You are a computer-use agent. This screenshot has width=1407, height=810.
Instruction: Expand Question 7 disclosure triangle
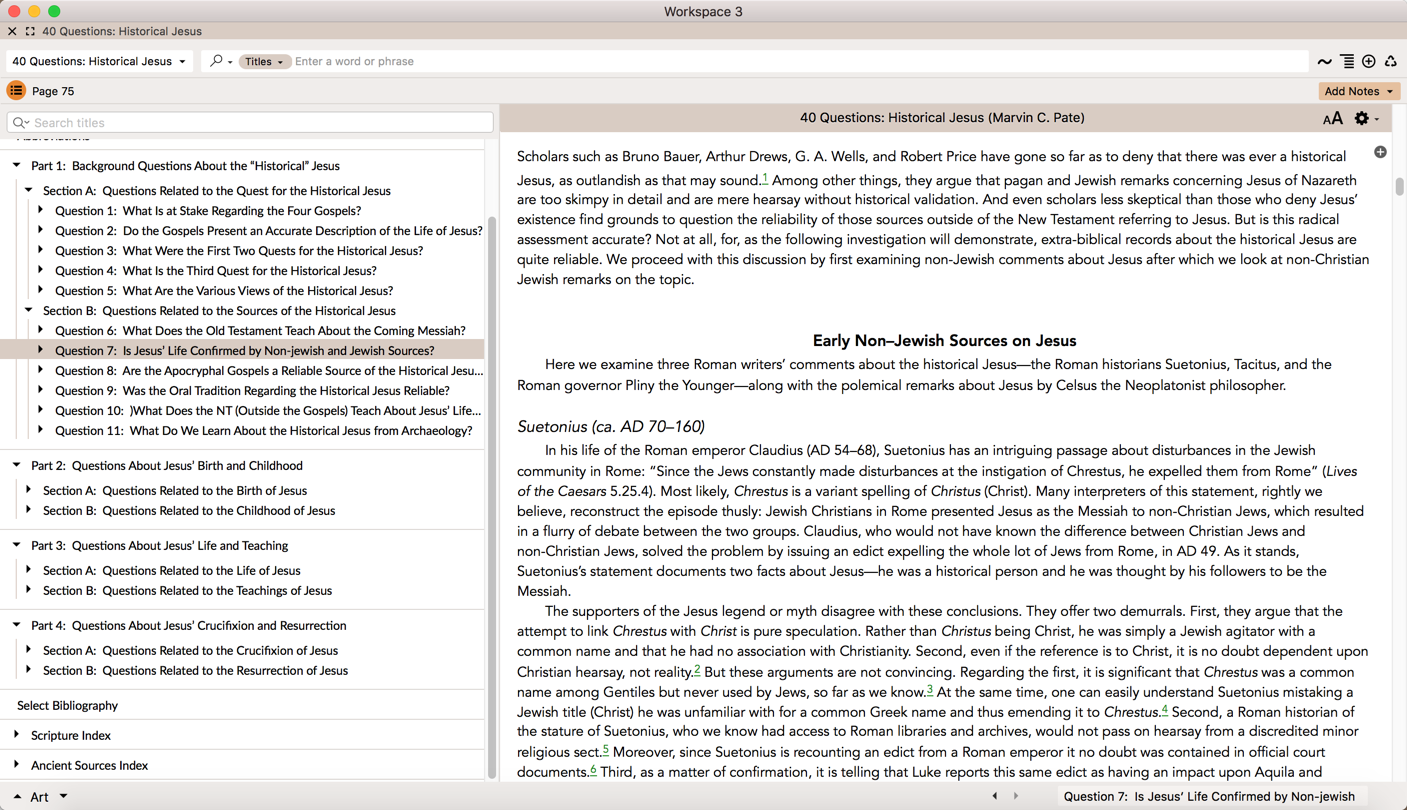(x=41, y=351)
